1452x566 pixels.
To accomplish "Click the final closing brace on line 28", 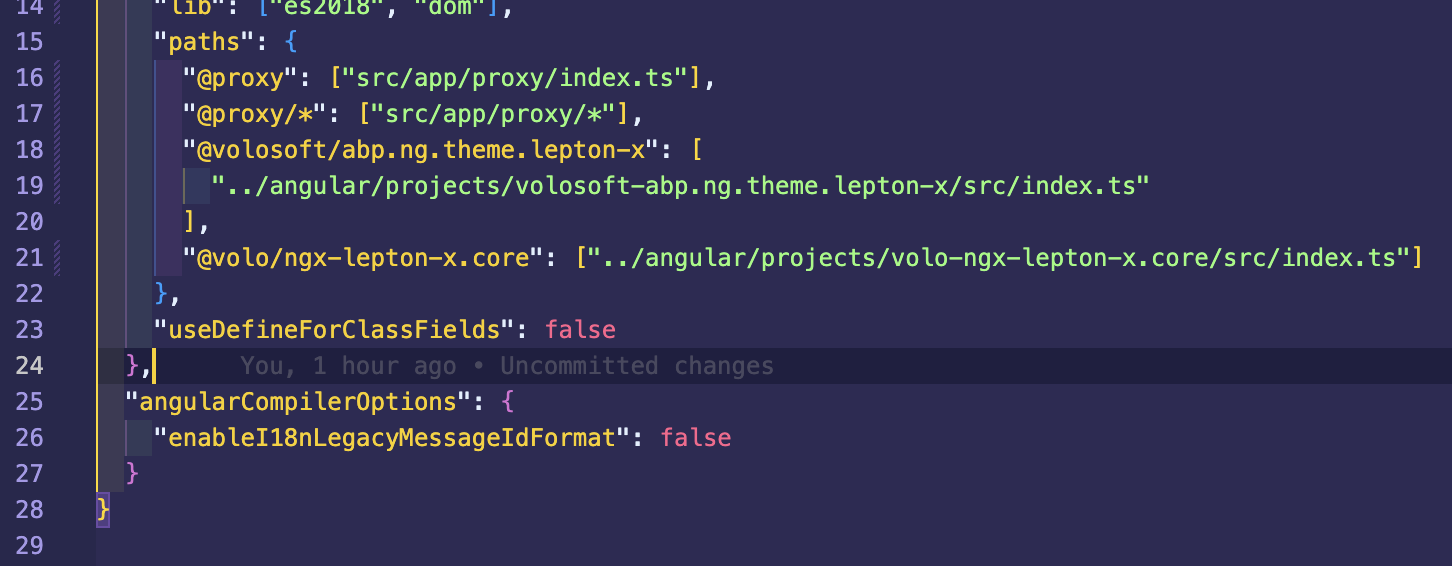I will (x=102, y=510).
